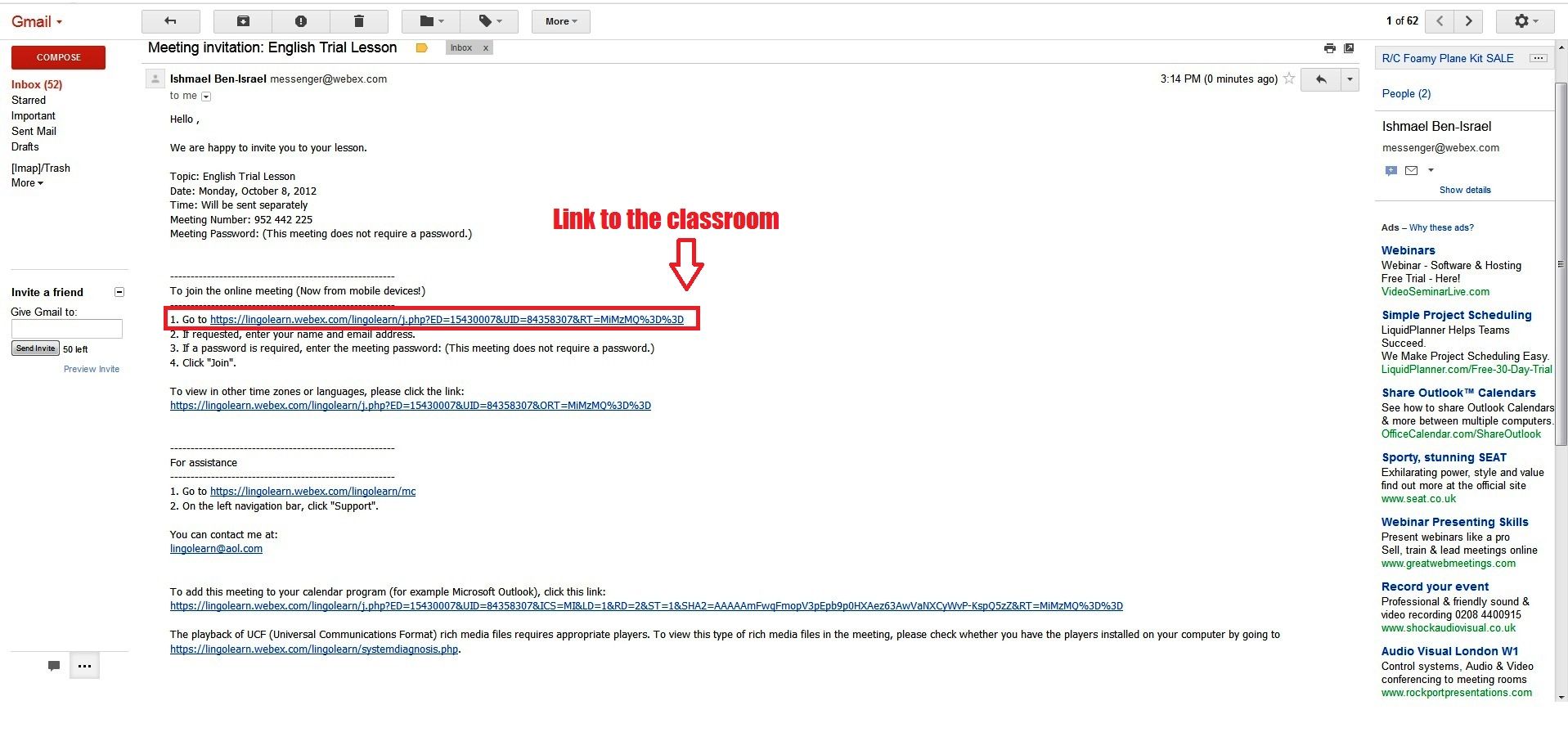The height and width of the screenshot is (737, 1568).
Task: Click the Send Invite button
Action: pos(35,348)
